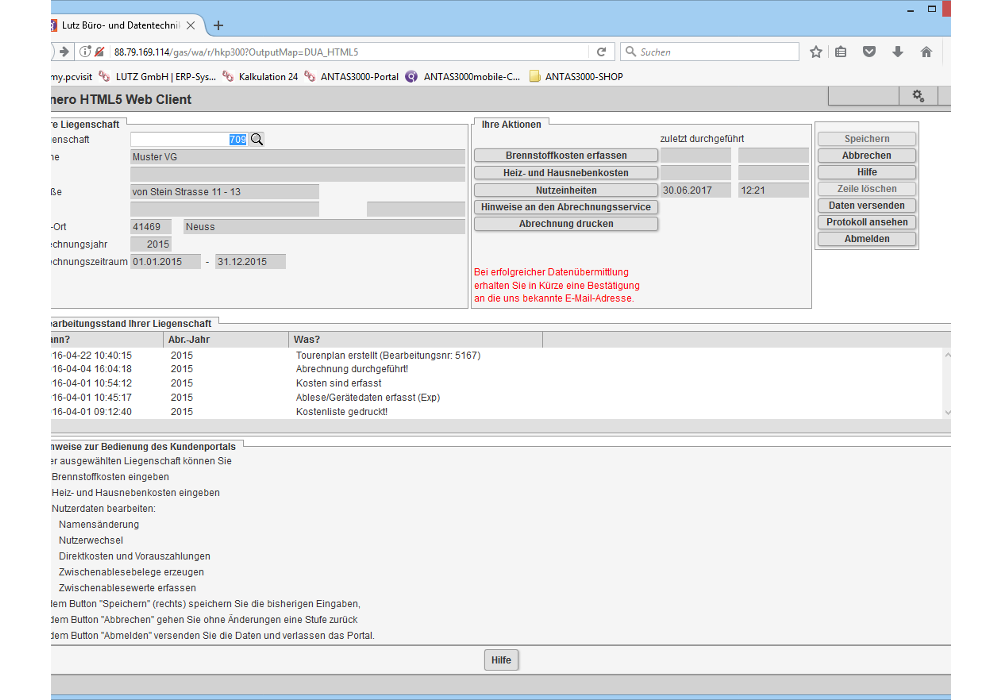Click the Brennstoffkosten erfassen button
Viewport: 1000px width, 700px height.
[566, 156]
